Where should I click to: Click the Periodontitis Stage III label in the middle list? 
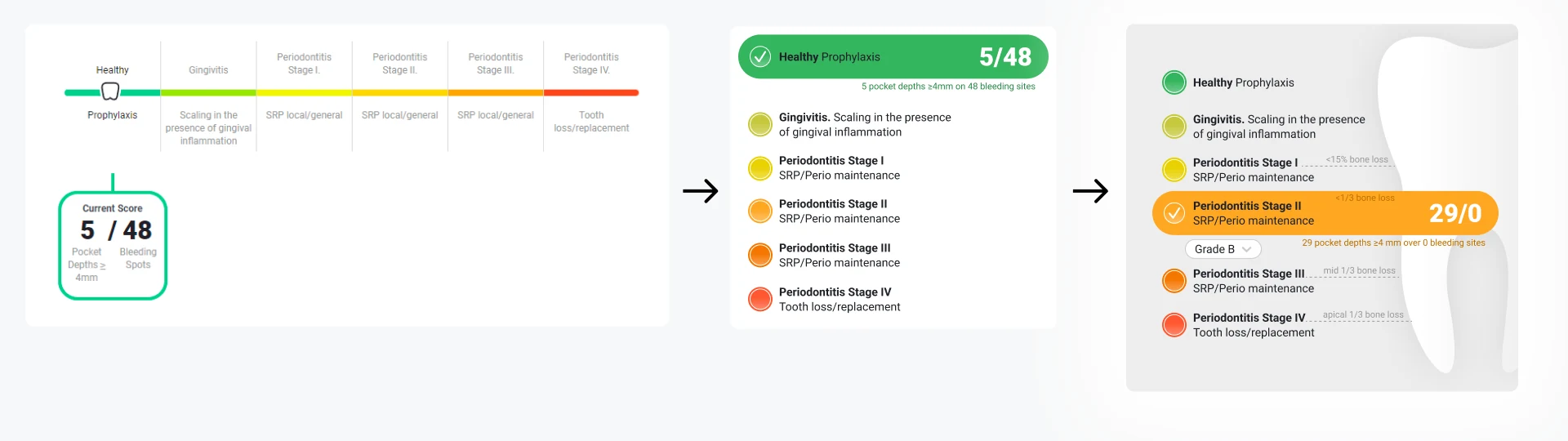[x=835, y=247]
